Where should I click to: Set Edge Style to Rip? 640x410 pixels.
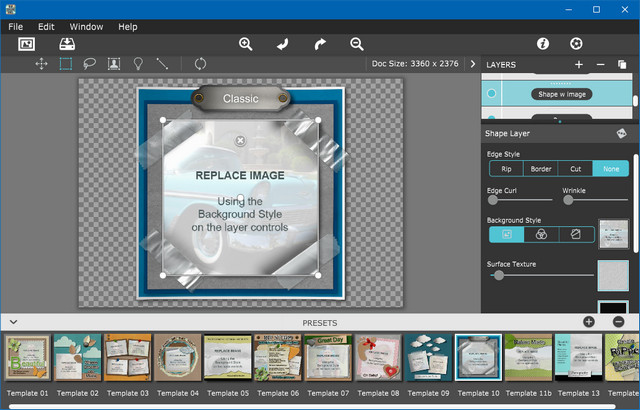pyautogui.click(x=505, y=169)
